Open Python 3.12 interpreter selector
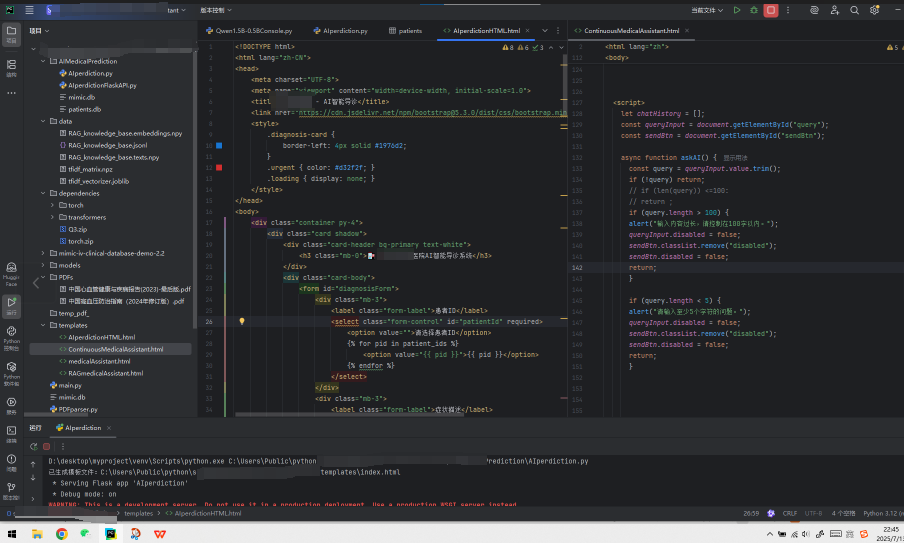This screenshot has height=543, width=904. (883, 514)
